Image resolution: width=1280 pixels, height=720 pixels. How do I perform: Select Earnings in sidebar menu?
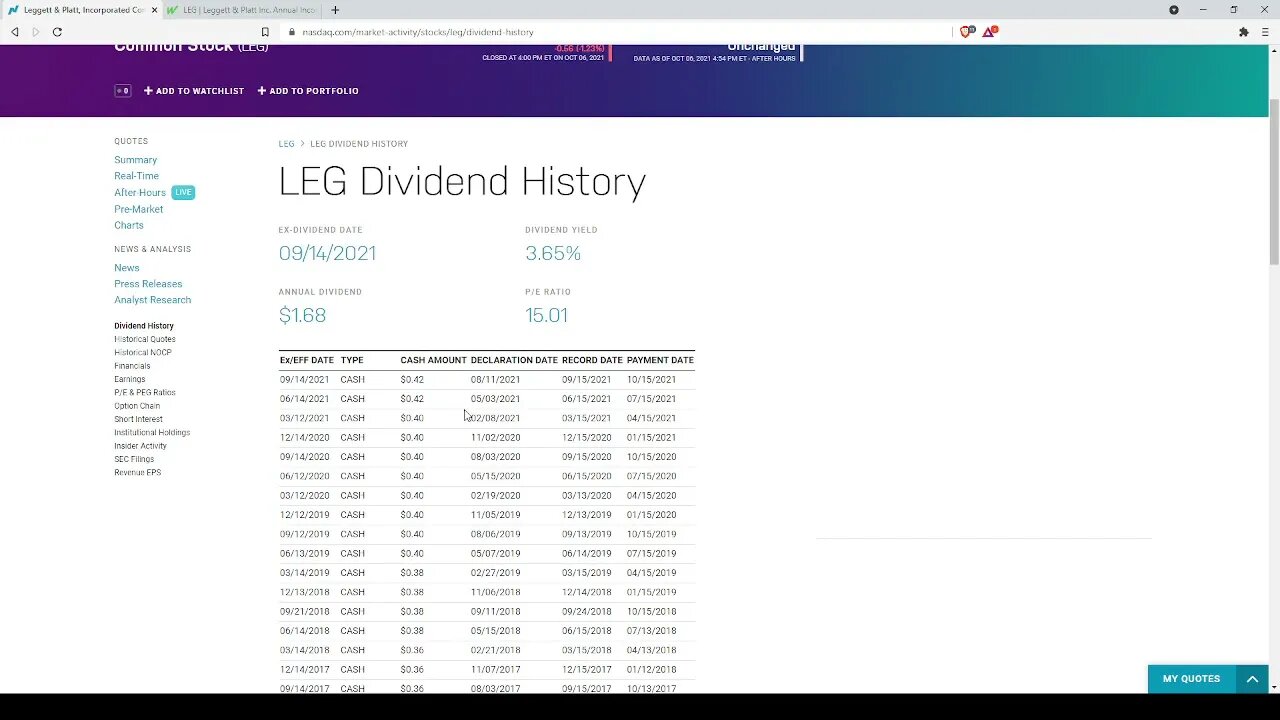pos(130,379)
